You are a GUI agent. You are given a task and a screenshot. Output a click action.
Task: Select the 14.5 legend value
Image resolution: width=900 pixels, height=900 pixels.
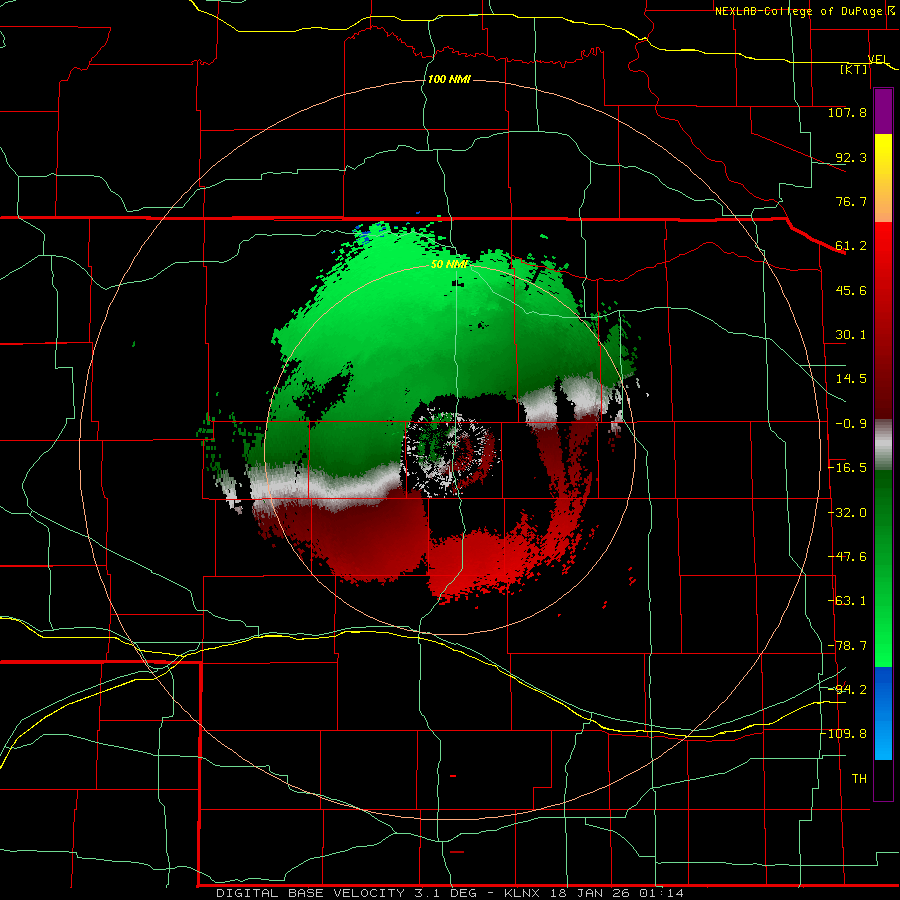click(851, 379)
